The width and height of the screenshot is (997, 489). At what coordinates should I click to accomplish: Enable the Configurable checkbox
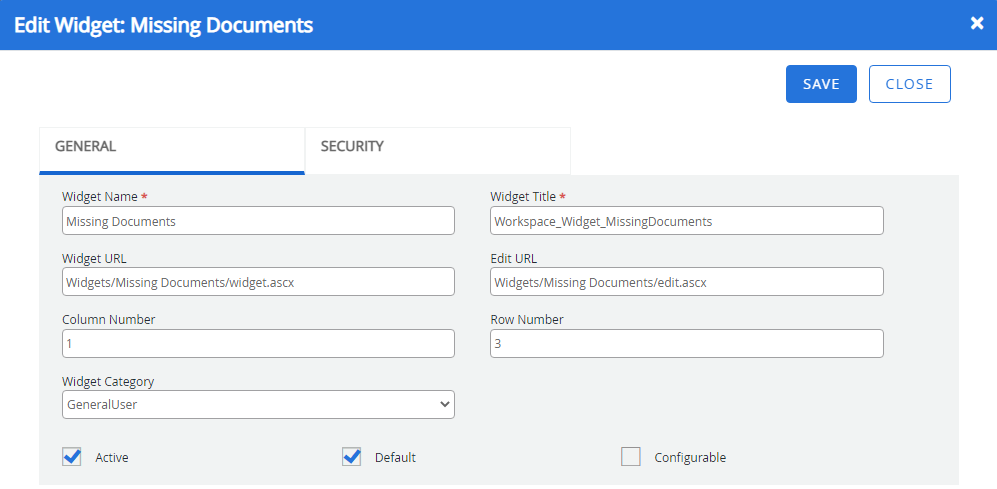(x=630, y=457)
